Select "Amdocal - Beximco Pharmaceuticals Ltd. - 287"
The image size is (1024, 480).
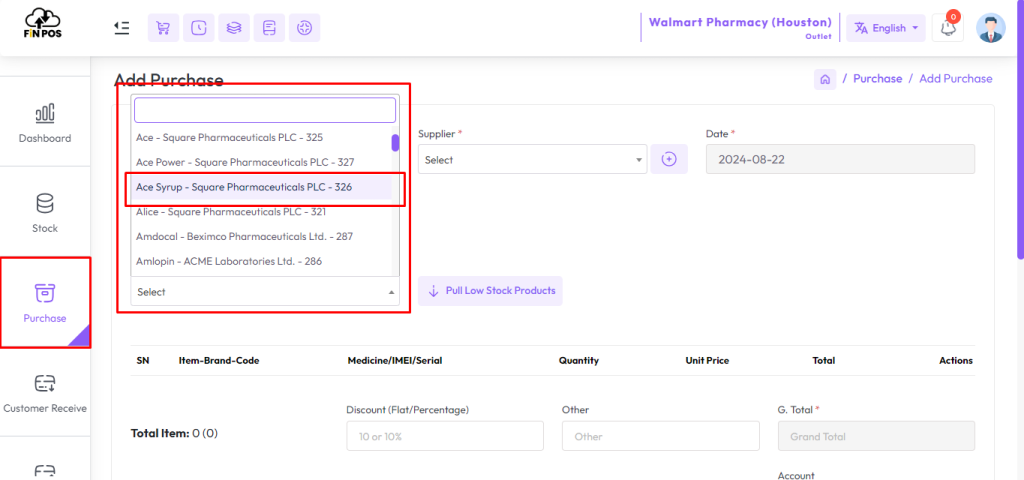[x=261, y=236]
